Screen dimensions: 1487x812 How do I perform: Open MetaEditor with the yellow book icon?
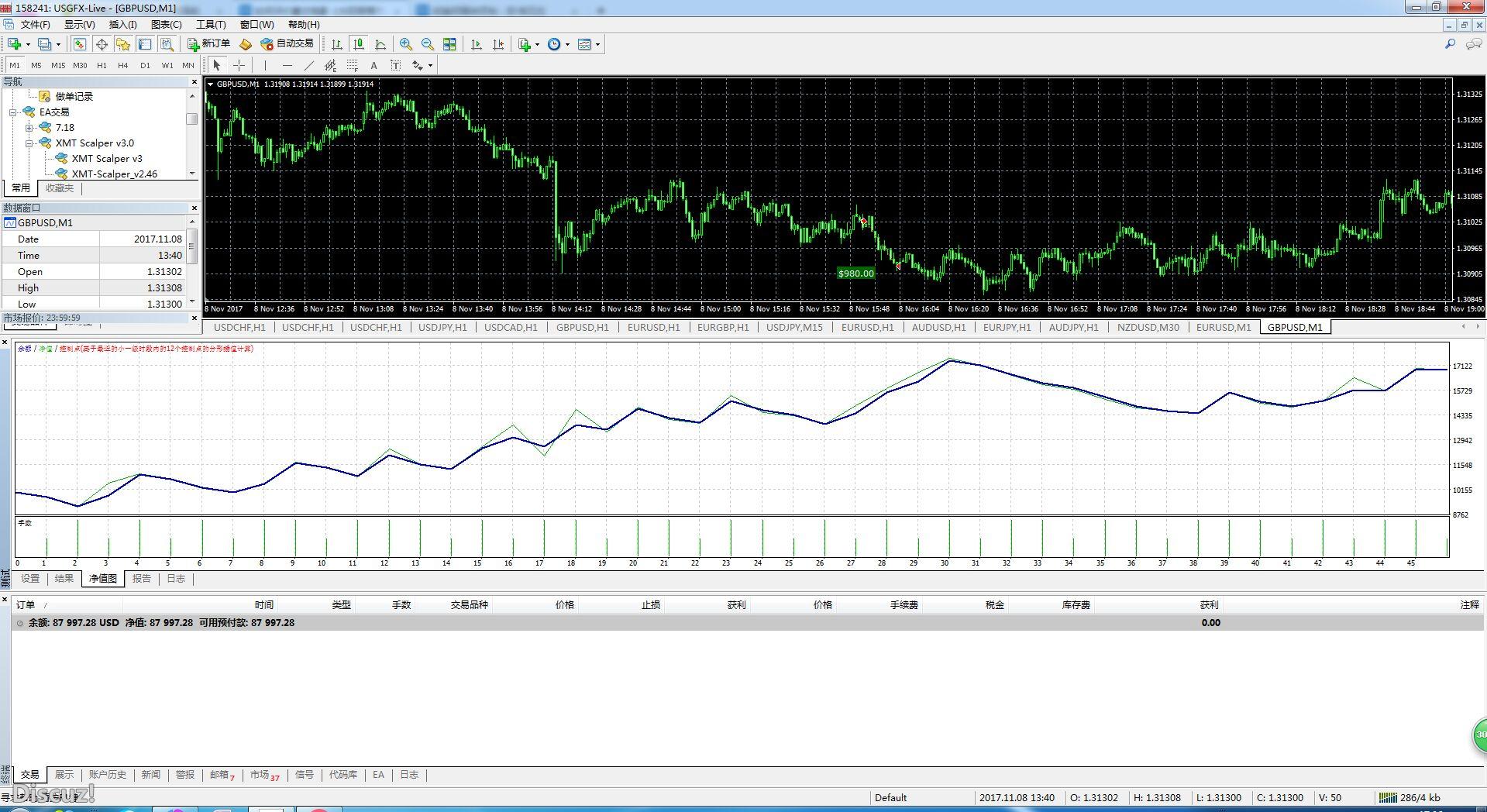coord(246,44)
